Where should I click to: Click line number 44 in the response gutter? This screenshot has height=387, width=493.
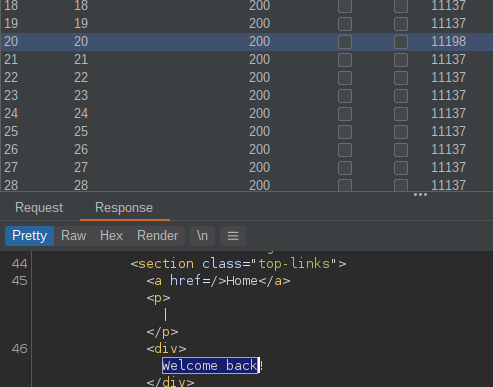19,264
